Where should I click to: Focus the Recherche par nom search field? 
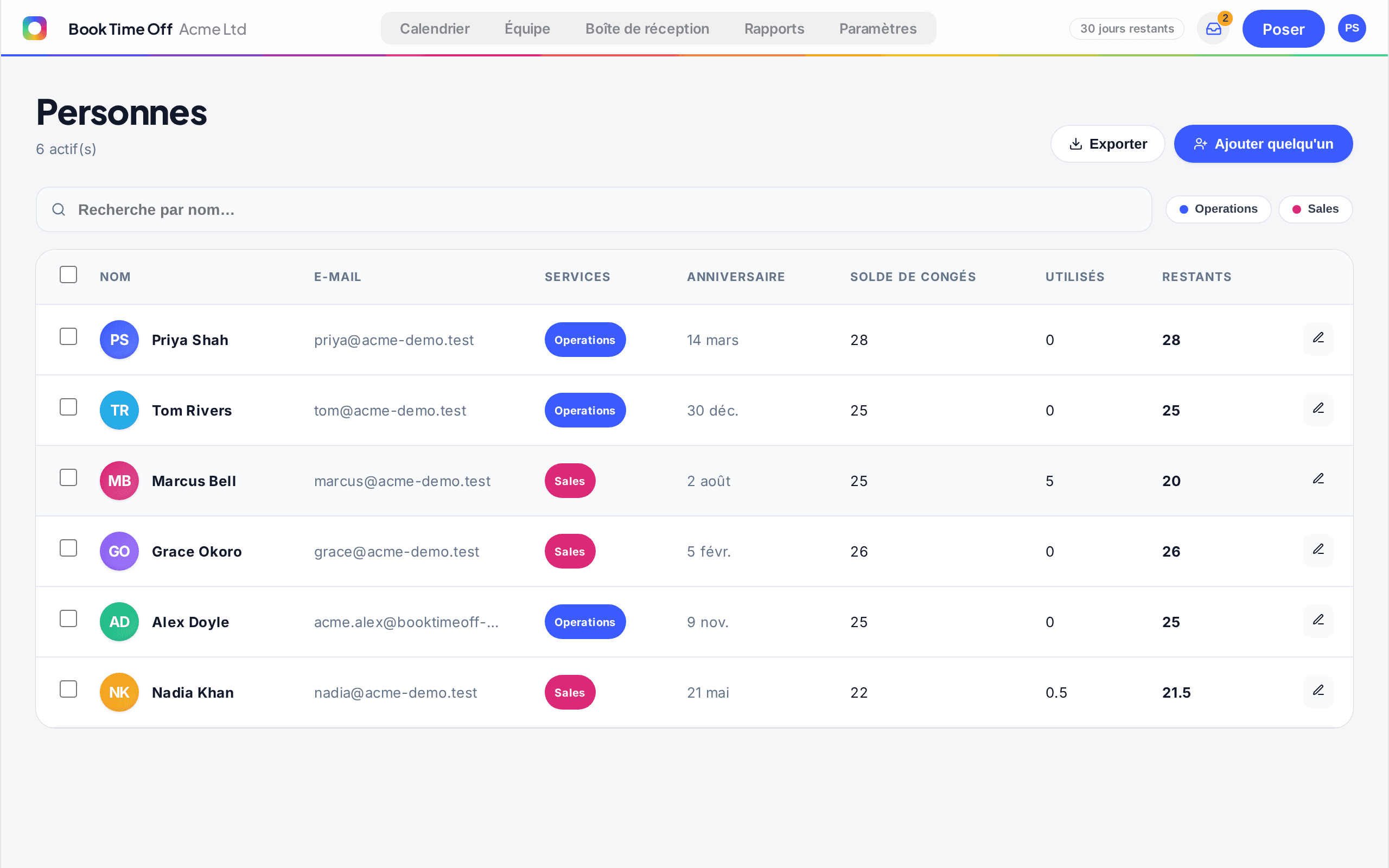(594, 209)
